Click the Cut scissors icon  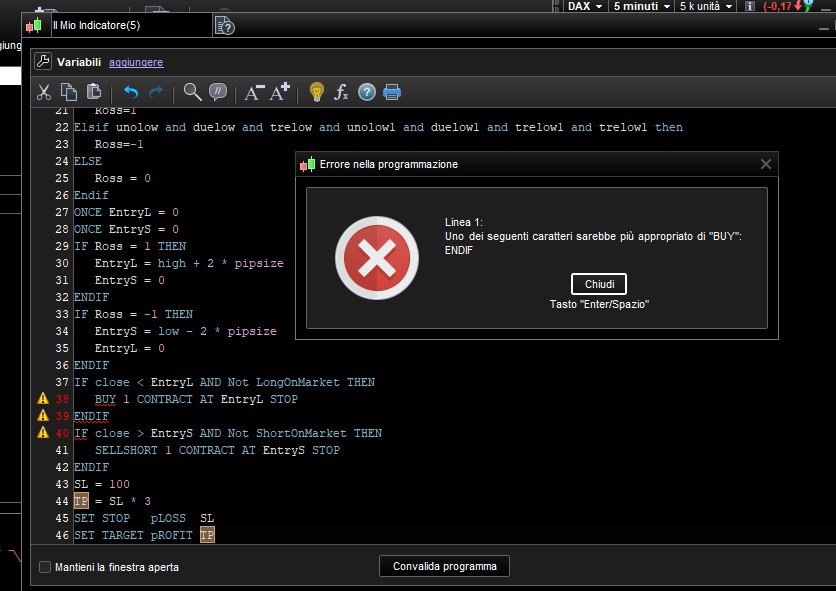pos(44,92)
